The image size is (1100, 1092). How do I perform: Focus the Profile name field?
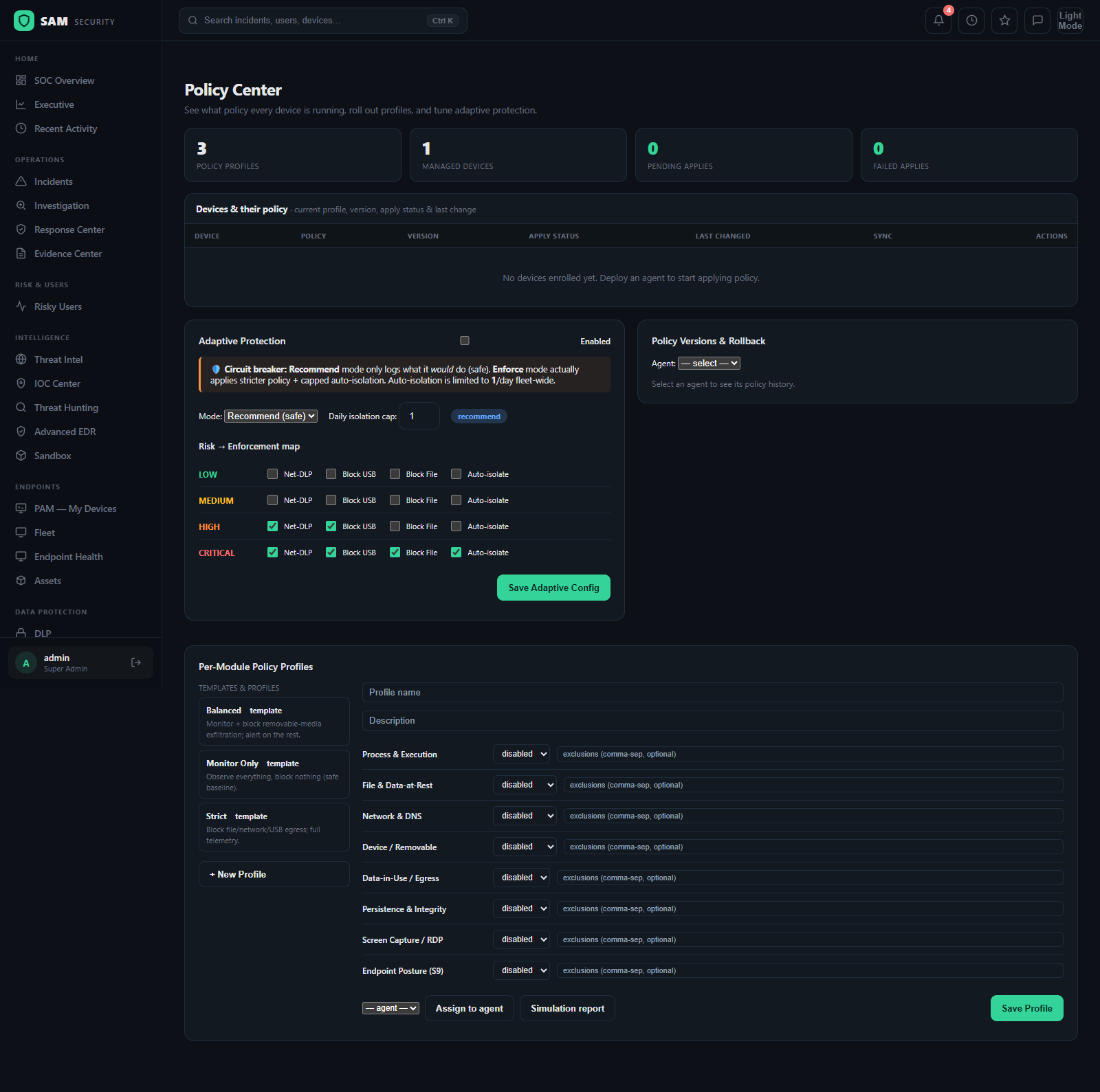click(712, 692)
